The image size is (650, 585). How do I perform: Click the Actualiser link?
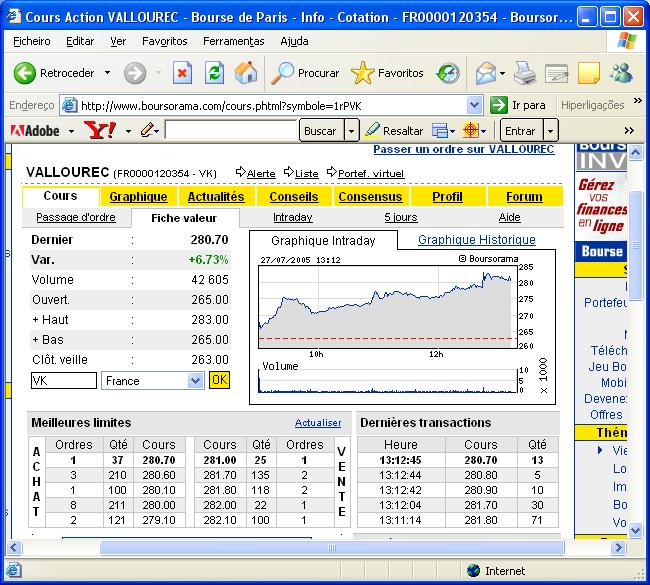click(x=317, y=423)
